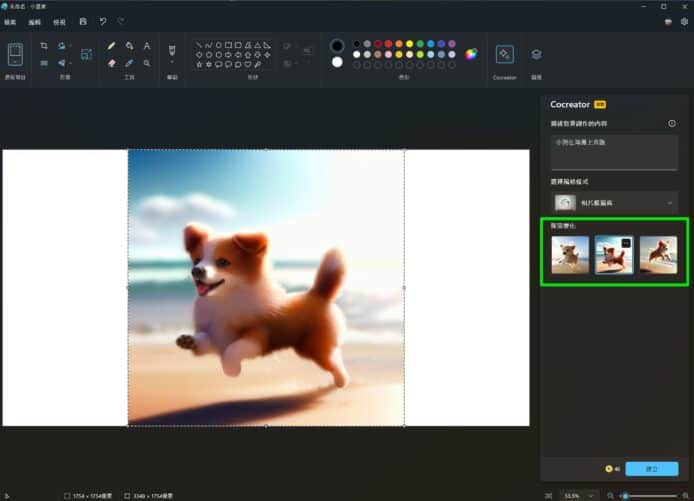The height and width of the screenshot is (501, 694).
Task: Expand the Brushes dropdown
Action: coord(172,62)
